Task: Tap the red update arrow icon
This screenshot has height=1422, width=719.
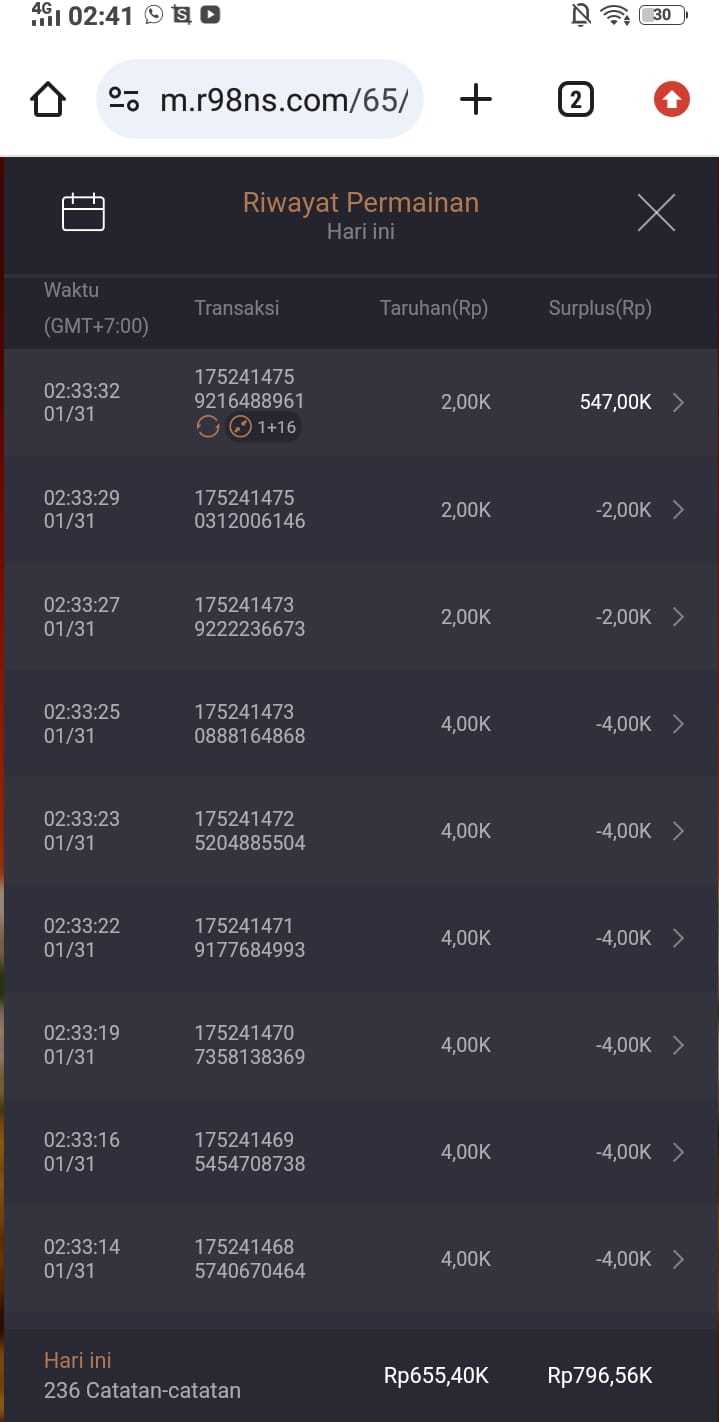Action: (x=671, y=100)
